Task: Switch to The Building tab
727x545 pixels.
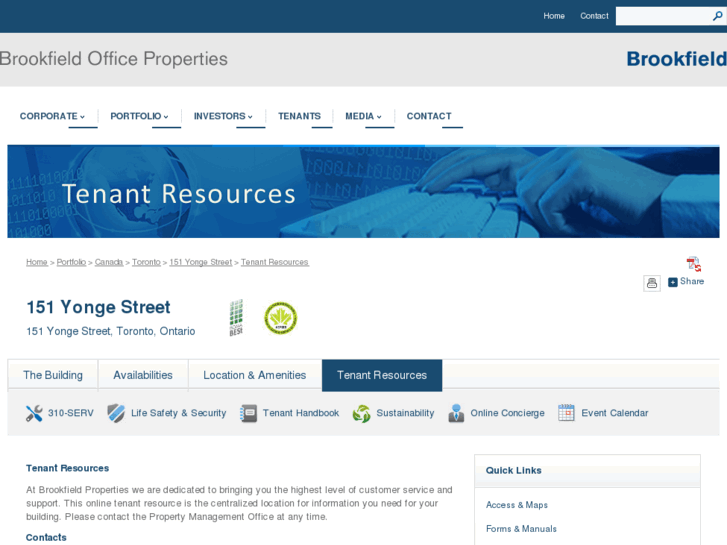Action: tap(53, 375)
